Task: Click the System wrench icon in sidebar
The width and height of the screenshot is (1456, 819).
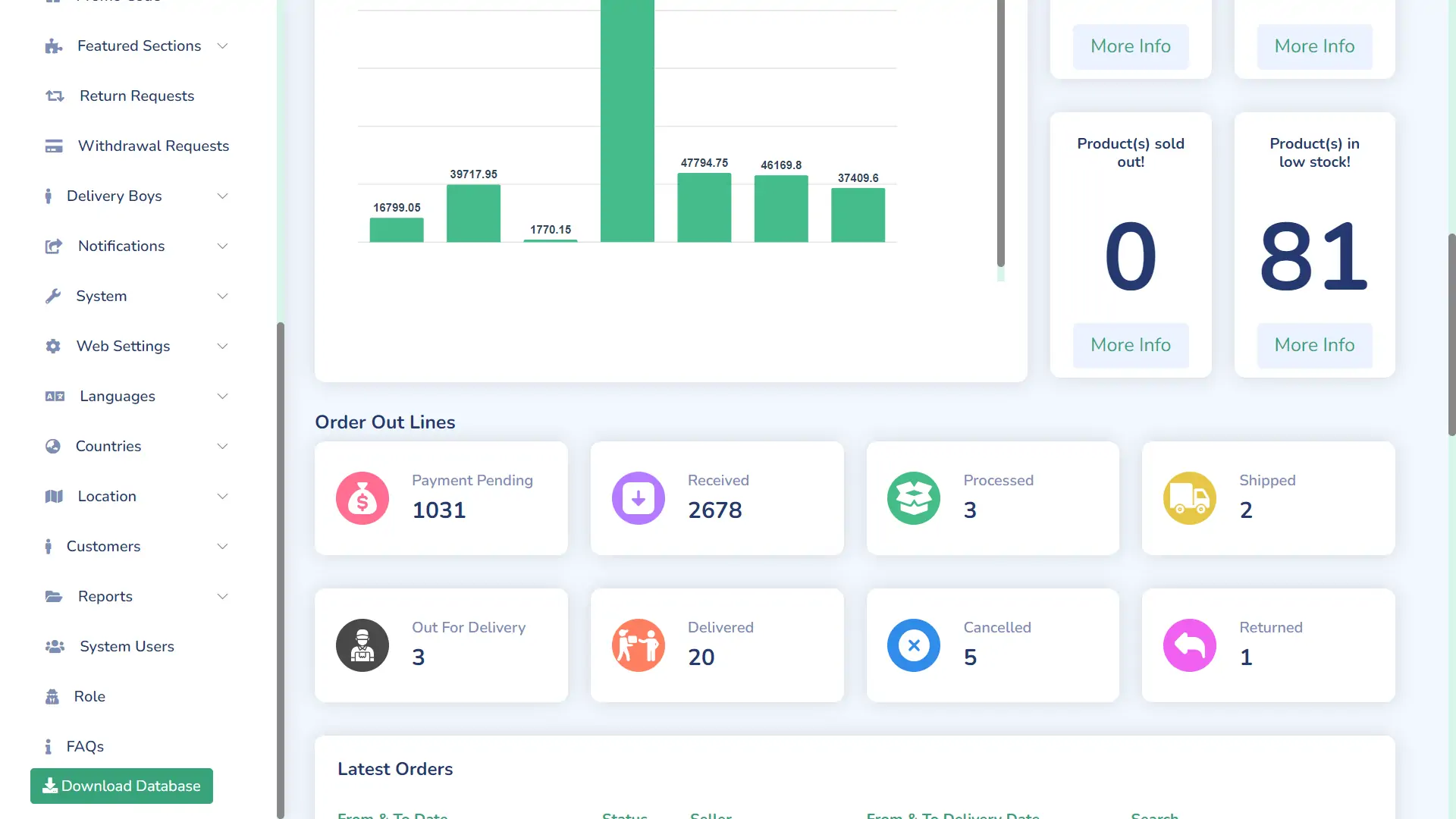Action: pyautogui.click(x=53, y=297)
